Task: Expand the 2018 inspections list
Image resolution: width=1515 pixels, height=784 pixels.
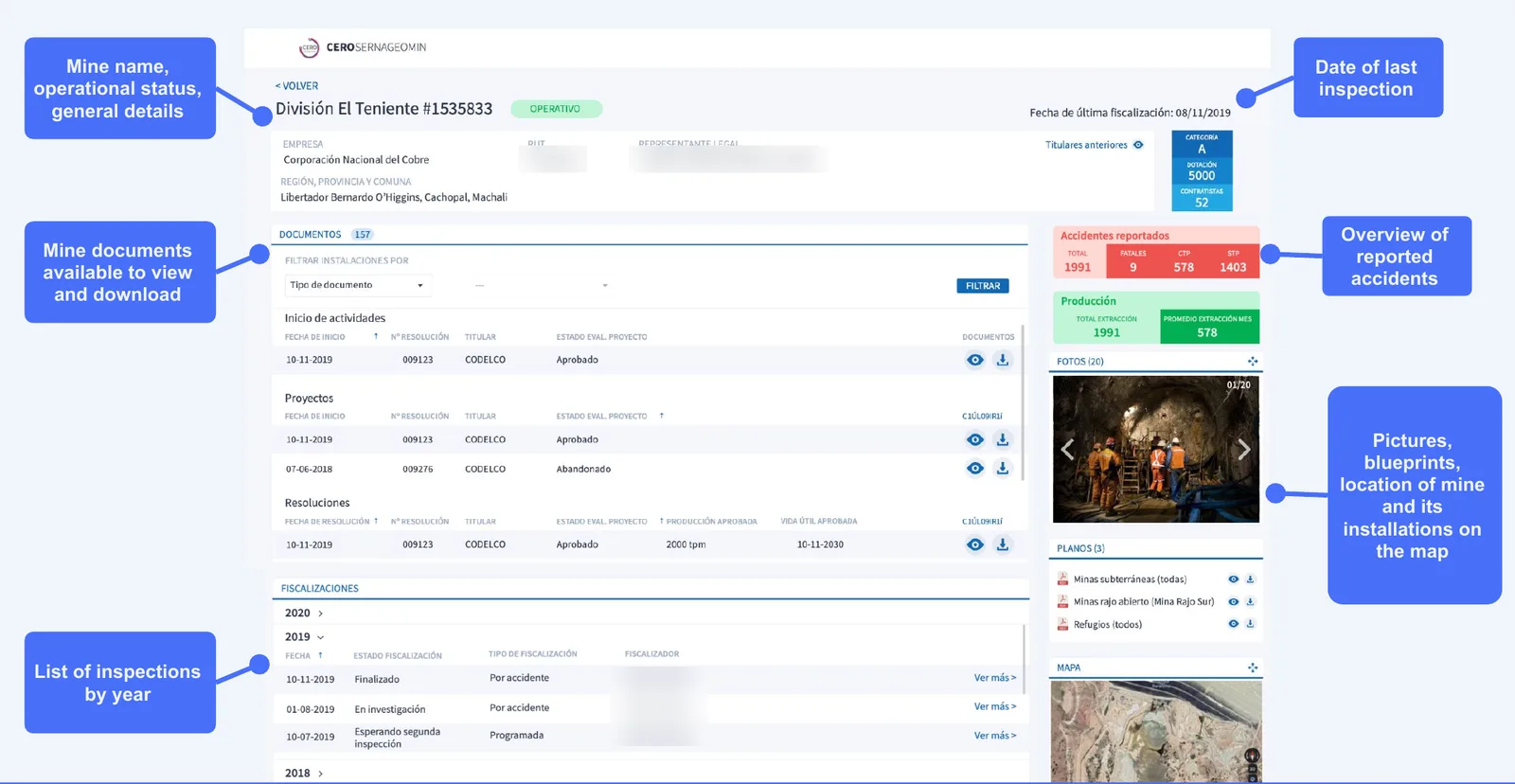Action: pyautogui.click(x=304, y=774)
